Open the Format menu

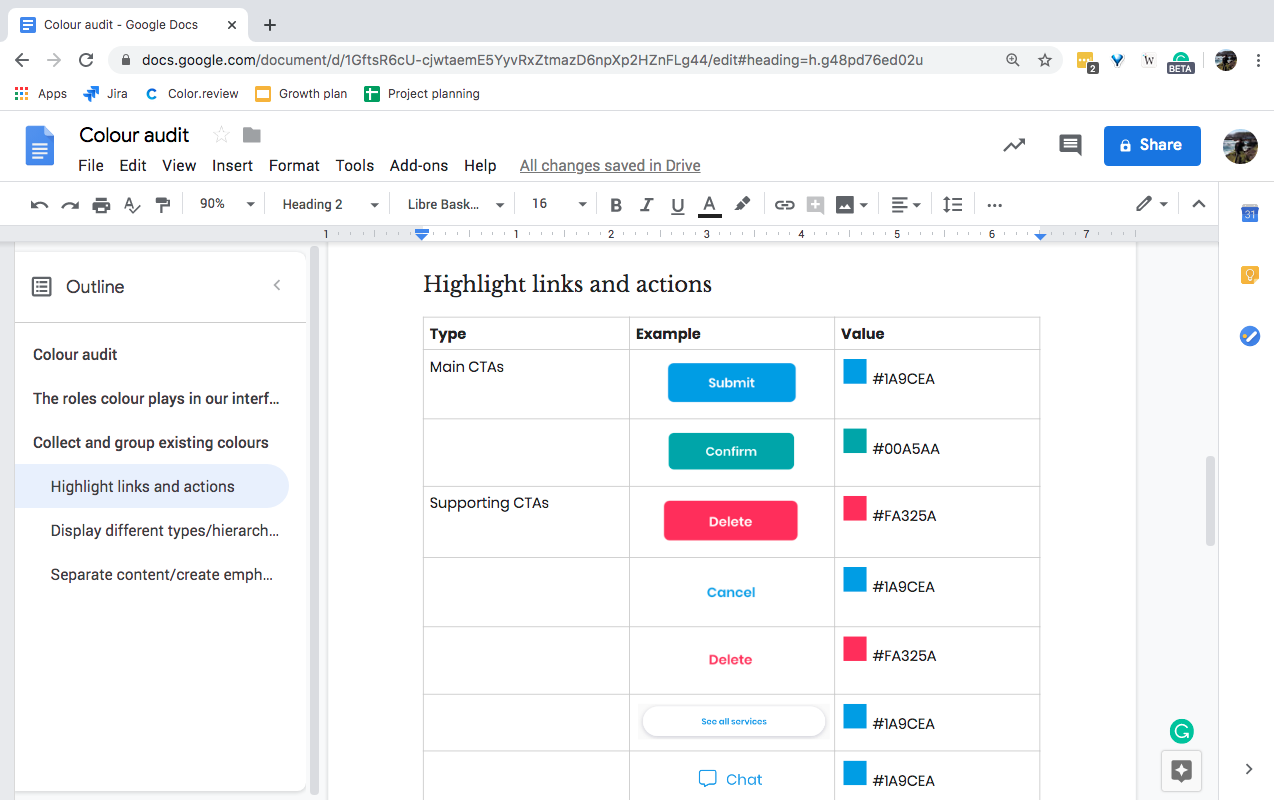[x=294, y=166]
